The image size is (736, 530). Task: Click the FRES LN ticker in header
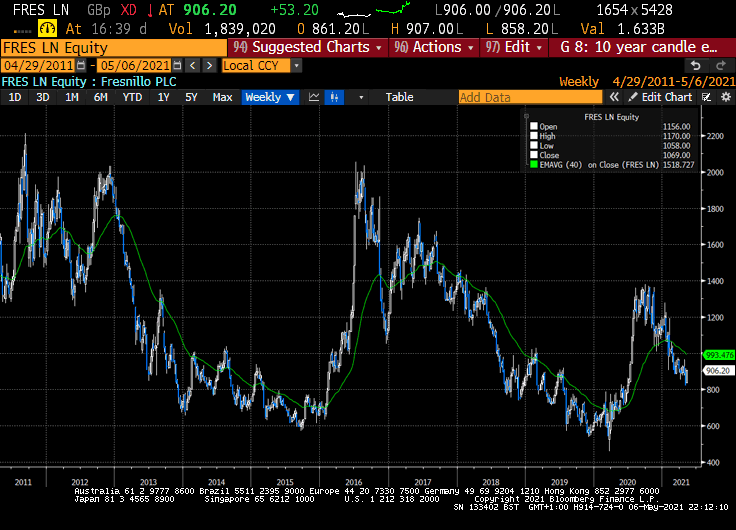pos(40,10)
